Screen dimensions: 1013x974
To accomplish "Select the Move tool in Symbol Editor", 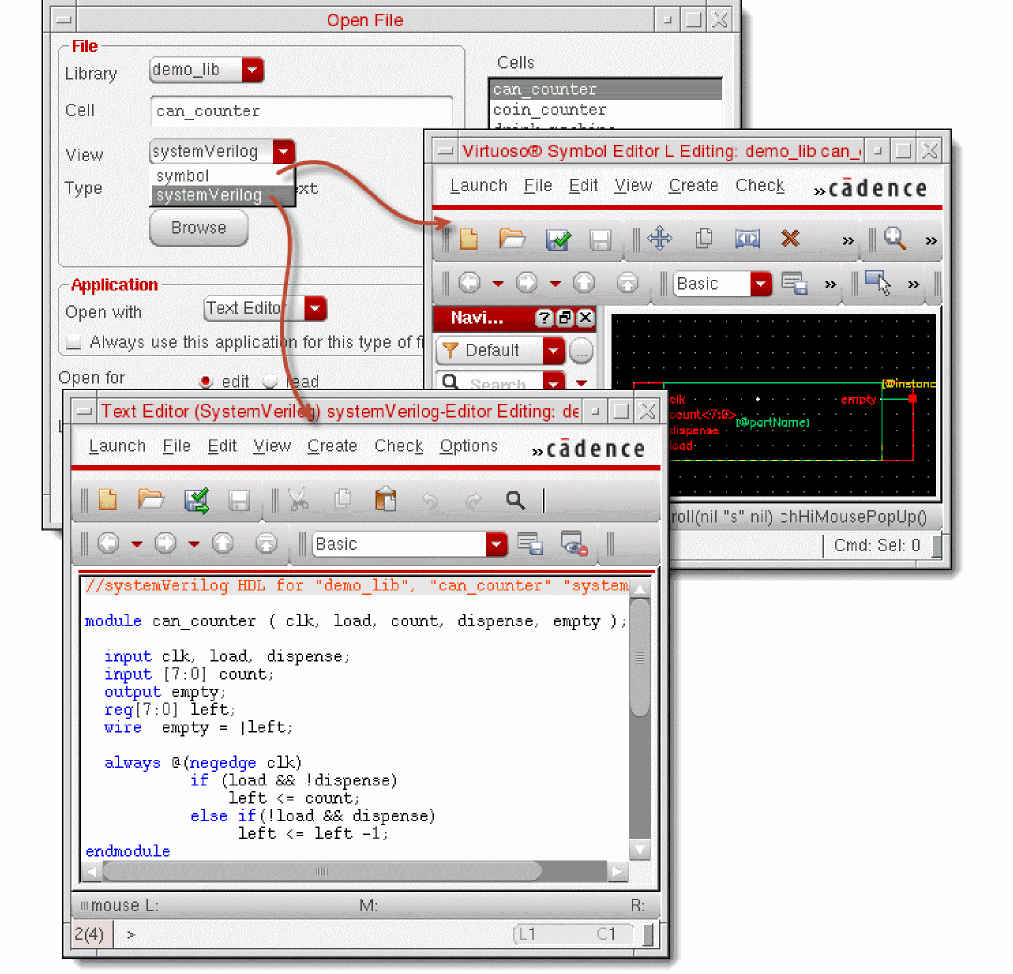I will [x=659, y=239].
